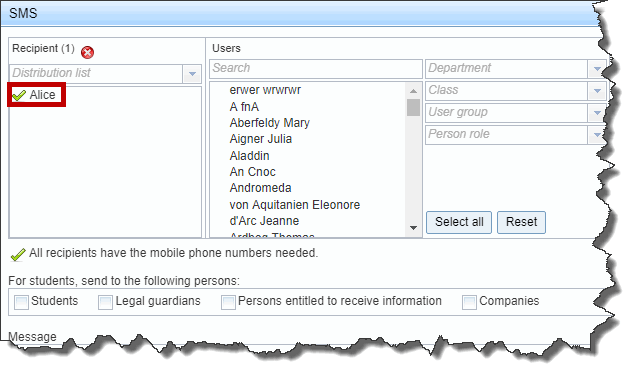The image size is (637, 380).
Task: Open the Class dropdown arrow
Action: (597, 91)
